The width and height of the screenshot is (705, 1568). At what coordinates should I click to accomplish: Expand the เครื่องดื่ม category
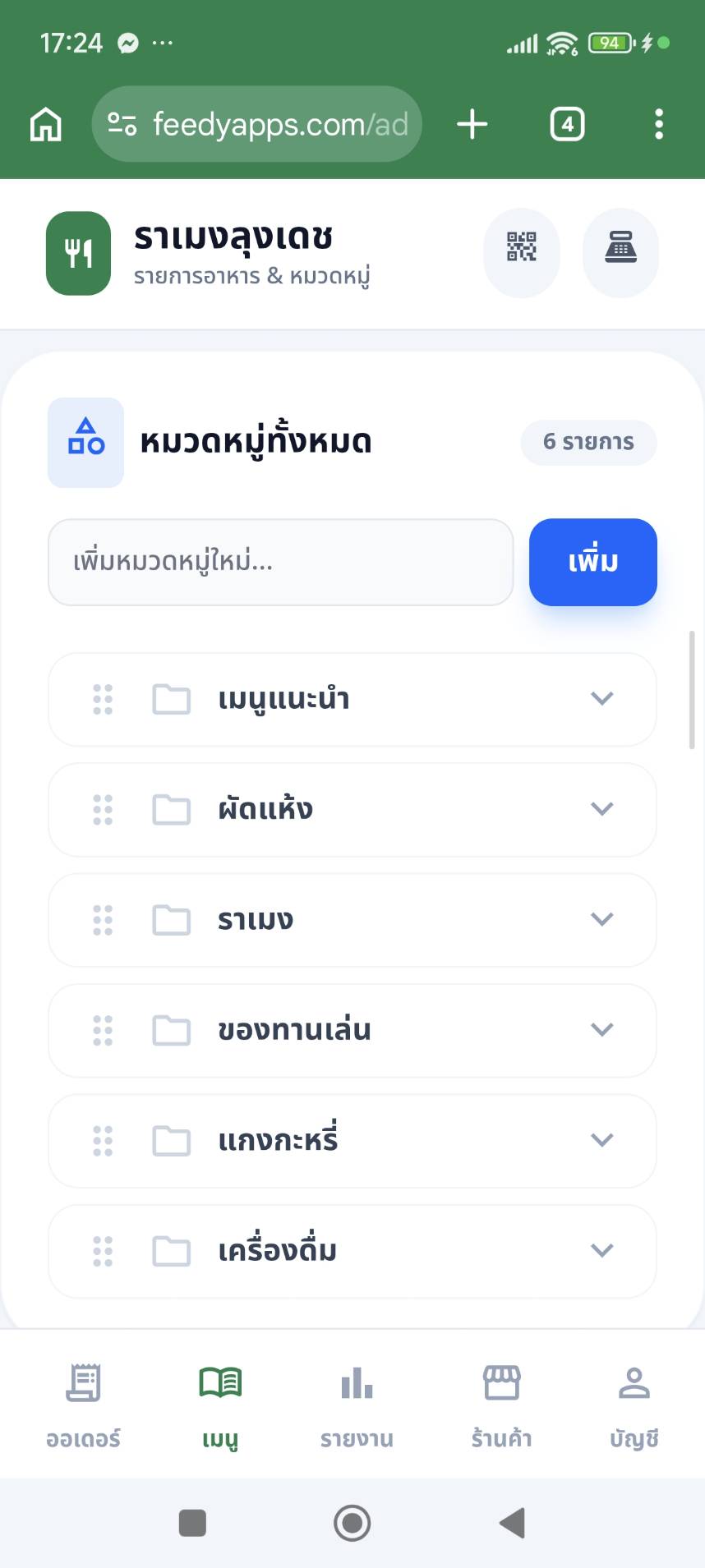coord(601,1250)
